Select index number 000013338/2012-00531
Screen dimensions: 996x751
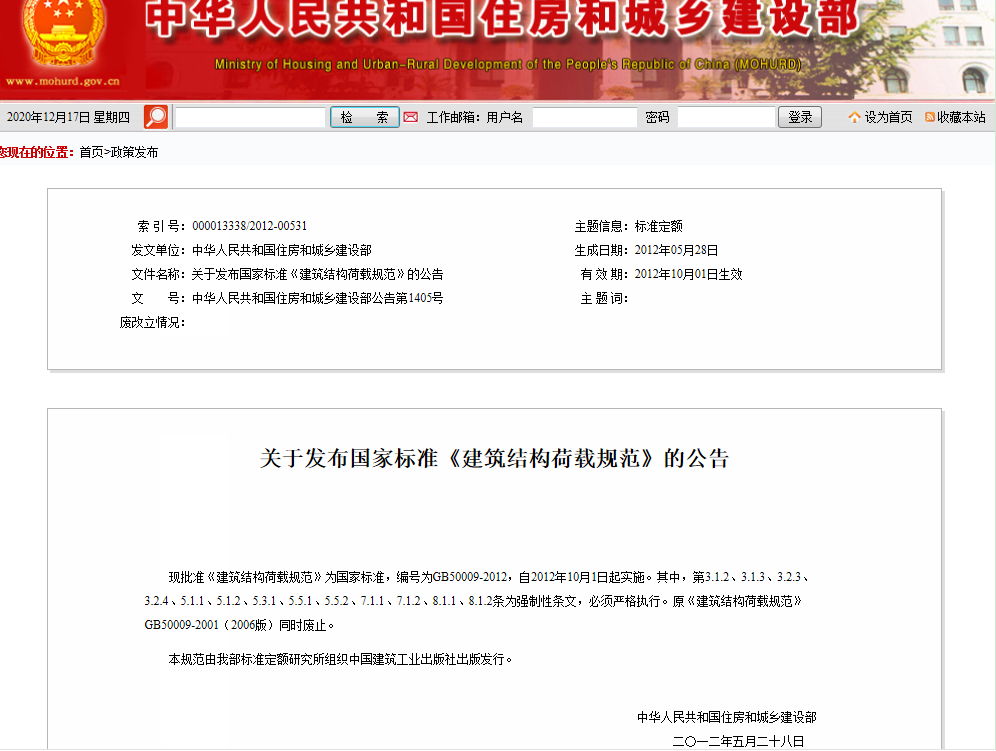(250, 226)
